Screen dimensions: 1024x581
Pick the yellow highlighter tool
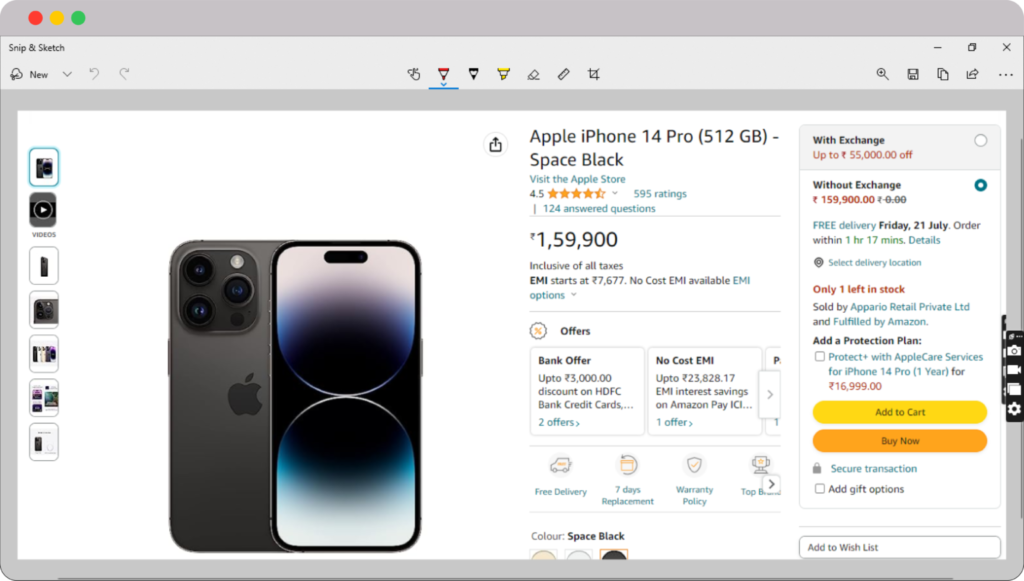point(503,74)
